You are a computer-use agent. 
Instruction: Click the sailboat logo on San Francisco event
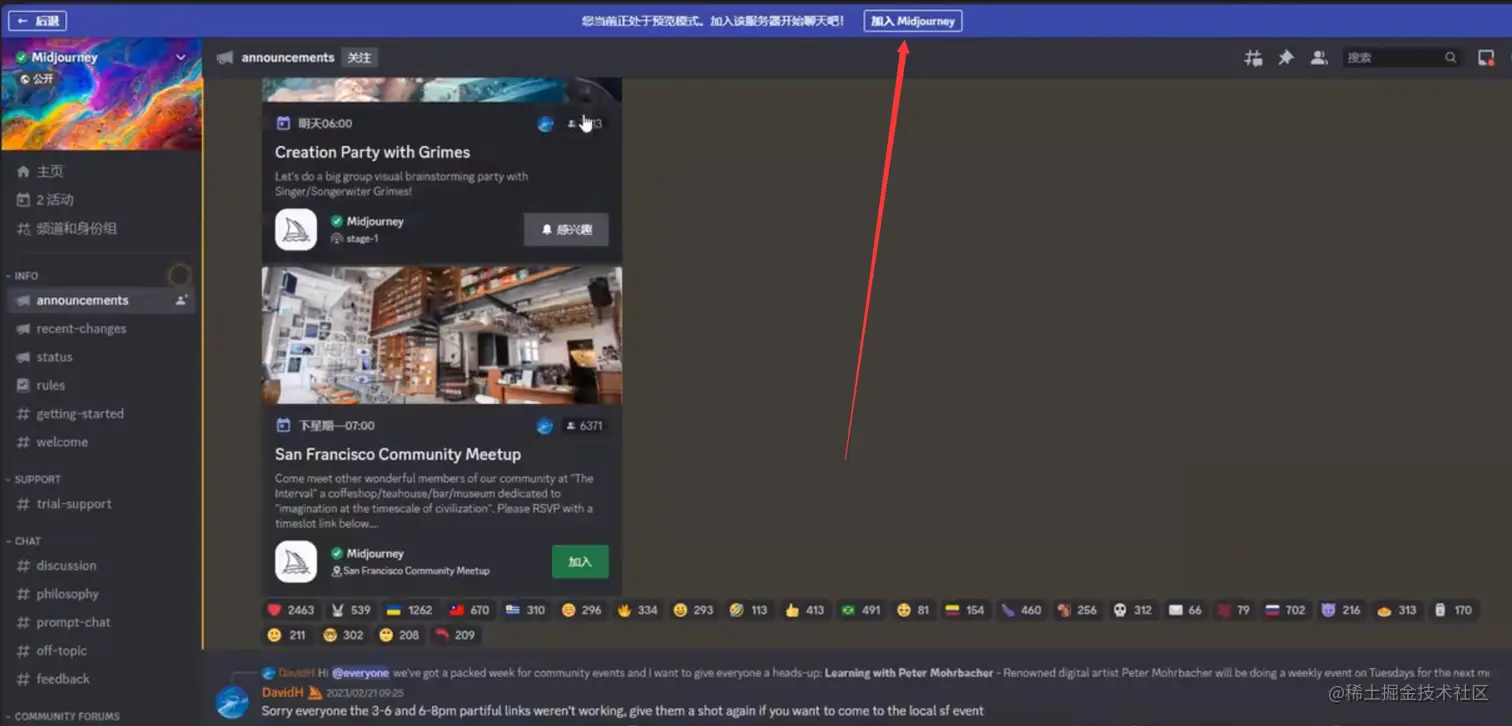[296, 562]
